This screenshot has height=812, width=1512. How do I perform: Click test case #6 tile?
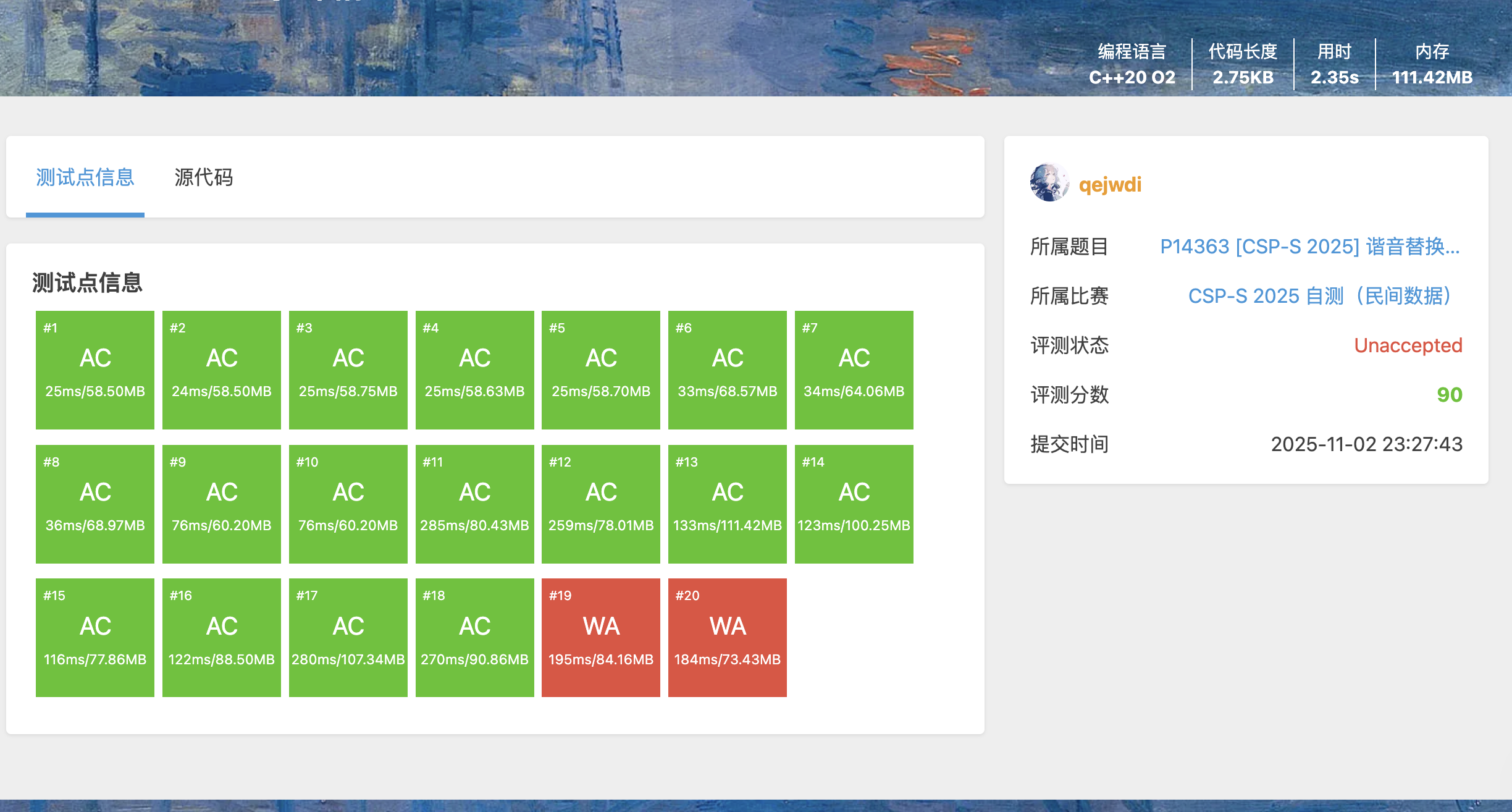pyautogui.click(x=728, y=370)
